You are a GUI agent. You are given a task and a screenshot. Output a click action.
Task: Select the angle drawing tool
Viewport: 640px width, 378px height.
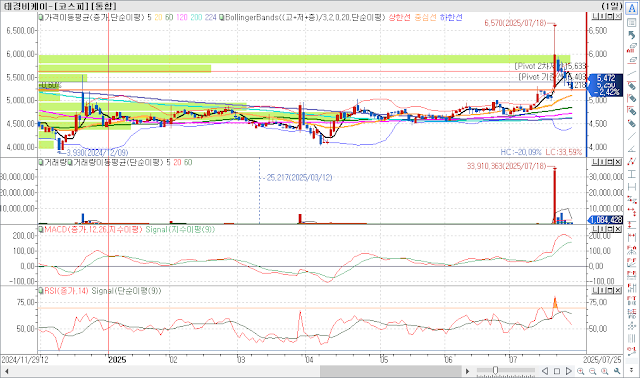631,149
